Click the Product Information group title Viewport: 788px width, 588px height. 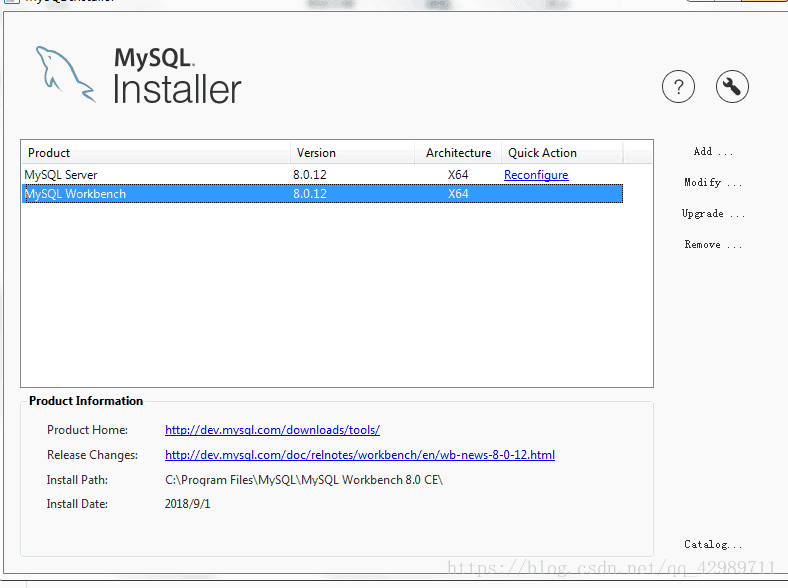[86, 401]
